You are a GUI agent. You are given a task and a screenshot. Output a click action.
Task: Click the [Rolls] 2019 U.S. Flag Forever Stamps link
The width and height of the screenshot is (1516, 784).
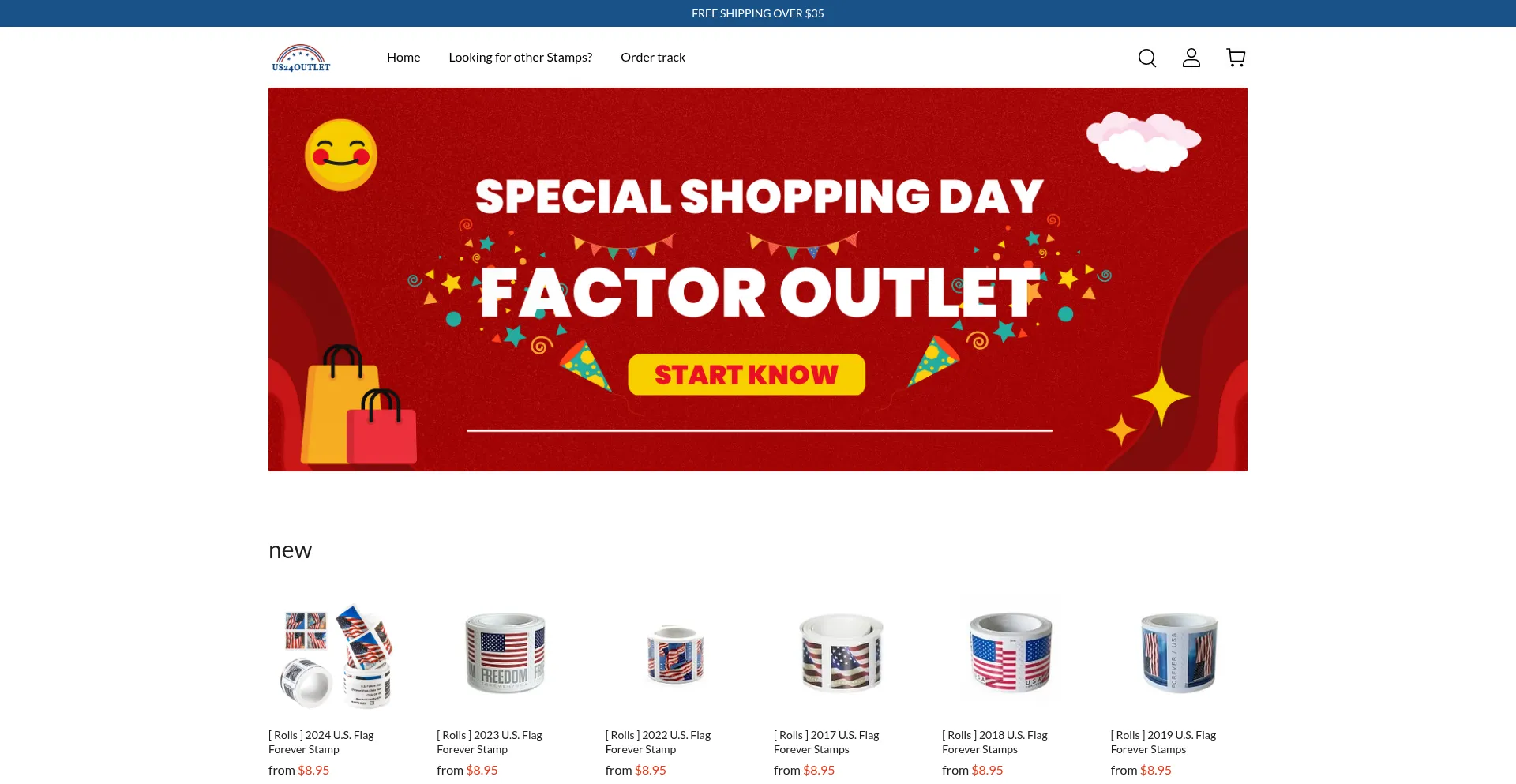[x=1164, y=742]
